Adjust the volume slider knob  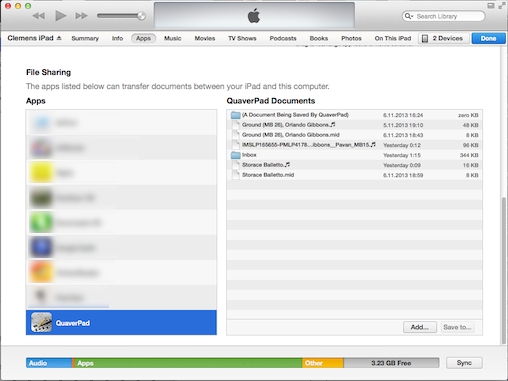[x=141, y=16]
